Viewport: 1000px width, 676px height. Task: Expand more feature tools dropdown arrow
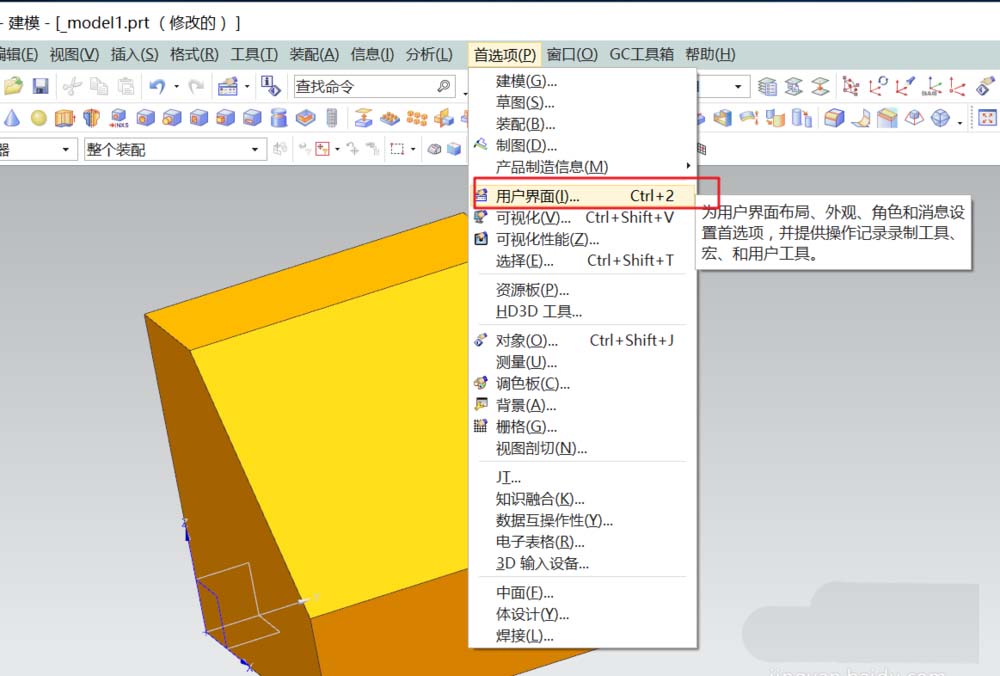pyautogui.click(x=960, y=121)
